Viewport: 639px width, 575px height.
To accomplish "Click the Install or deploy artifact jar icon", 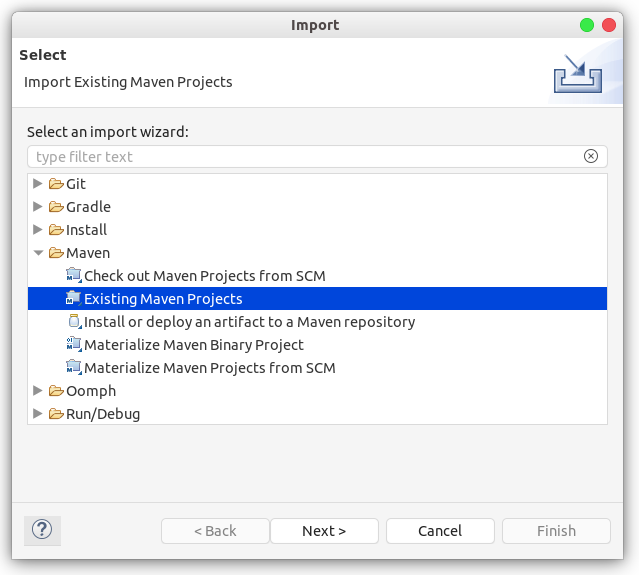I will 74,322.
